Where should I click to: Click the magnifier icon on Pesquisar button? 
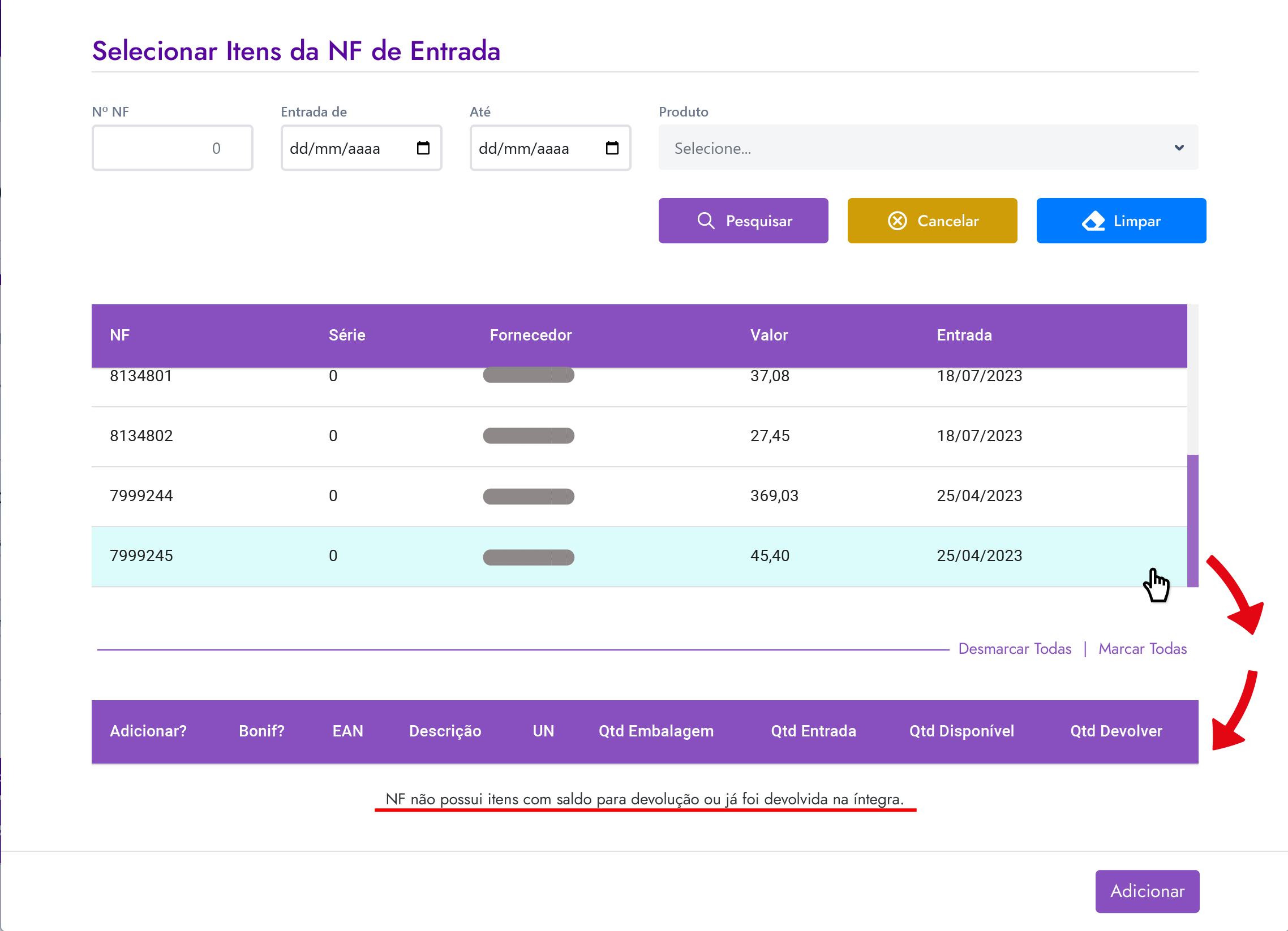[705, 221]
